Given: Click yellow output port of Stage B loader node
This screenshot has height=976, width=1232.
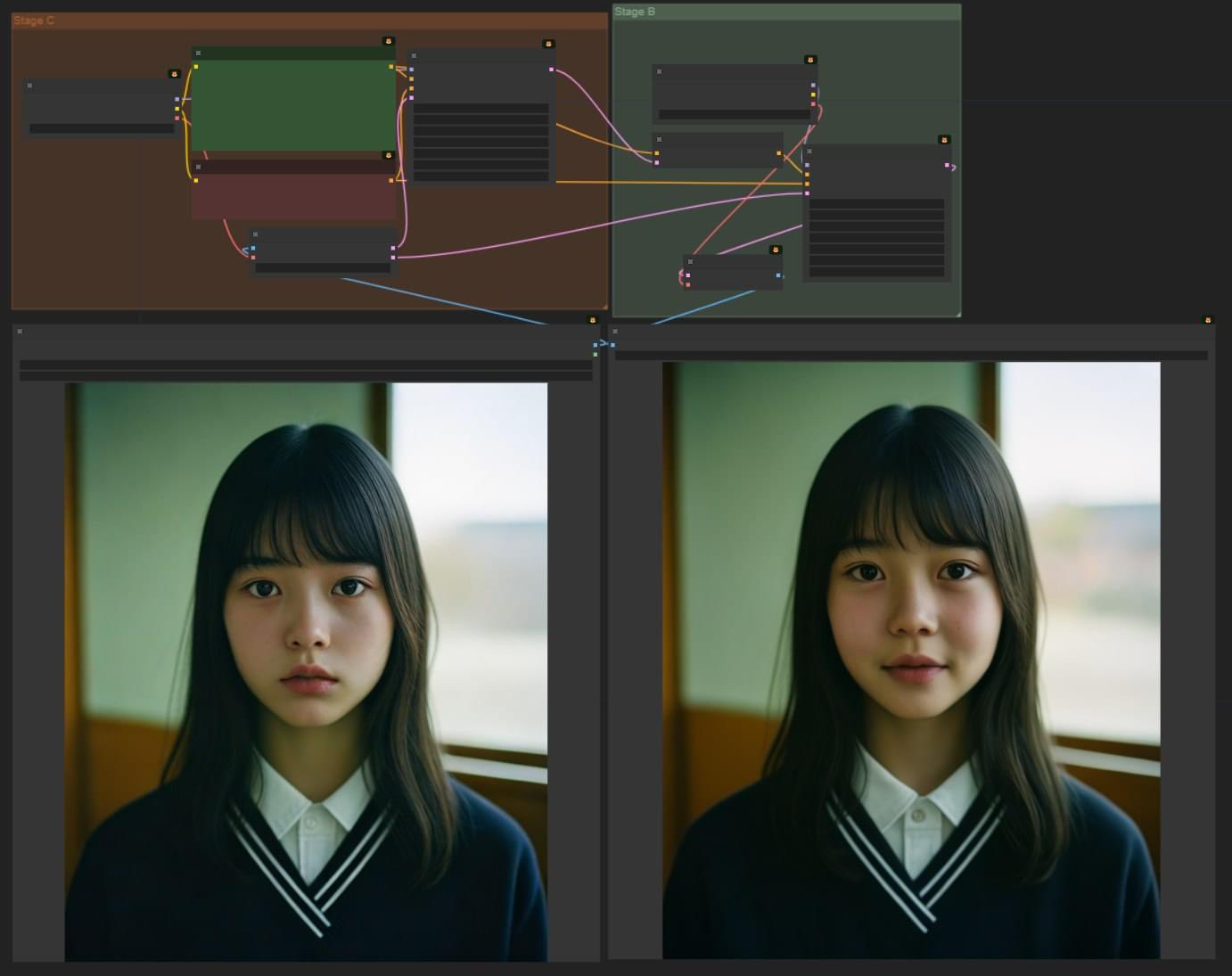Looking at the screenshot, I should (813, 94).
